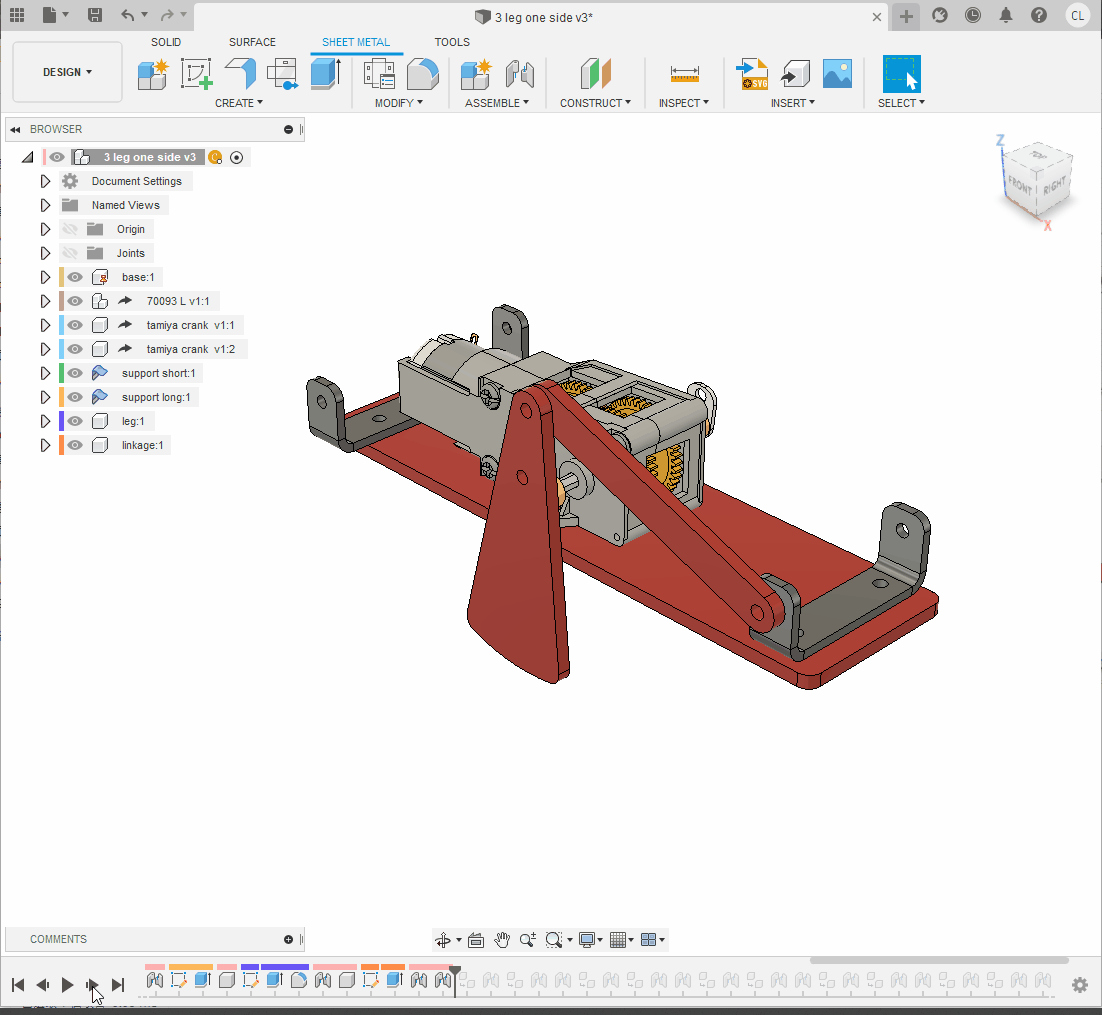1102x1015 pixels.
Task: Open the MODIFY menu label
Action: 398,103
